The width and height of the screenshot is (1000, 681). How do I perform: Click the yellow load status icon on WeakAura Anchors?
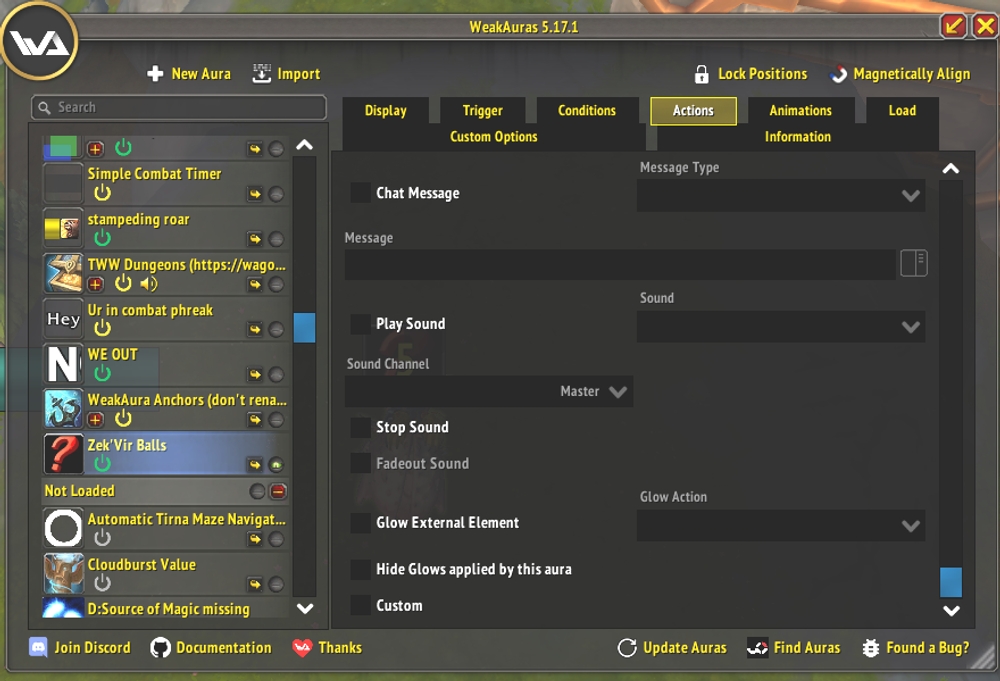123,419
